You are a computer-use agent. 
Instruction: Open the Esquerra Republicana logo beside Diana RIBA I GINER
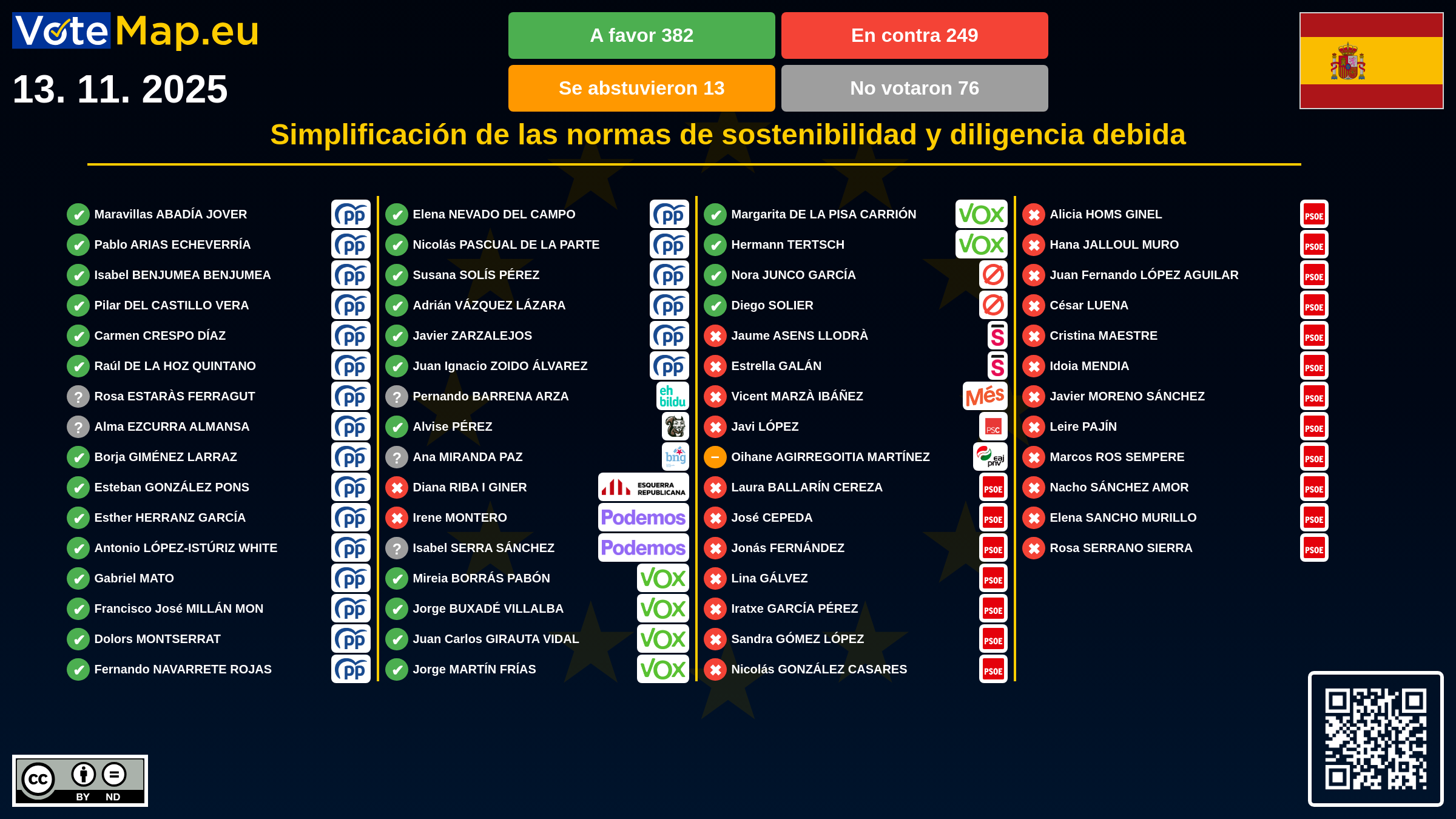click(x=643, y=487)
